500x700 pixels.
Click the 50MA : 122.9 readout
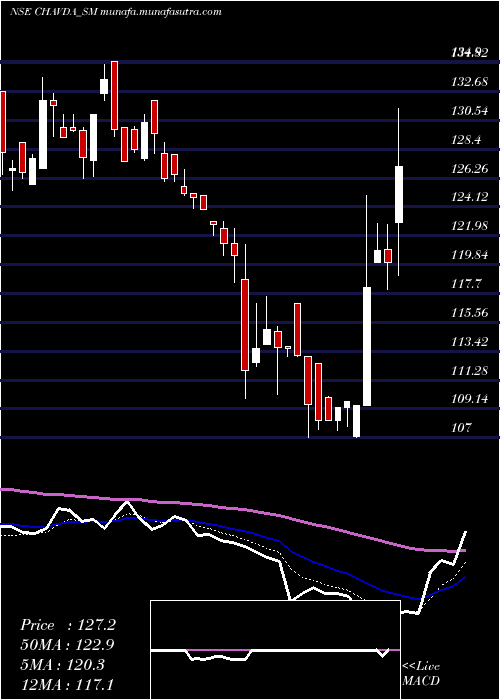click(x=67, y=645)
